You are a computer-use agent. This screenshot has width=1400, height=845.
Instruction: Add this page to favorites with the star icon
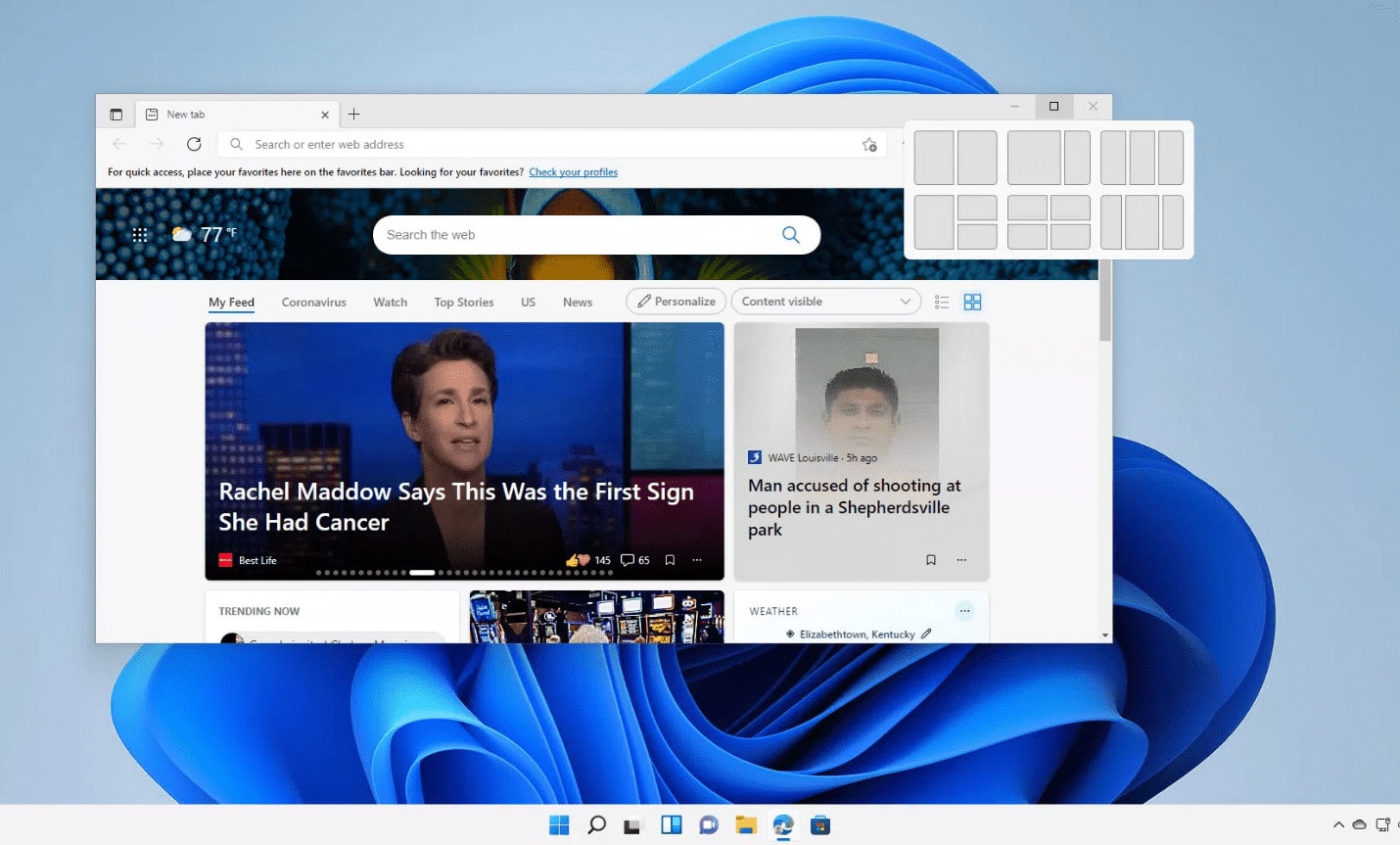point(869,145)
